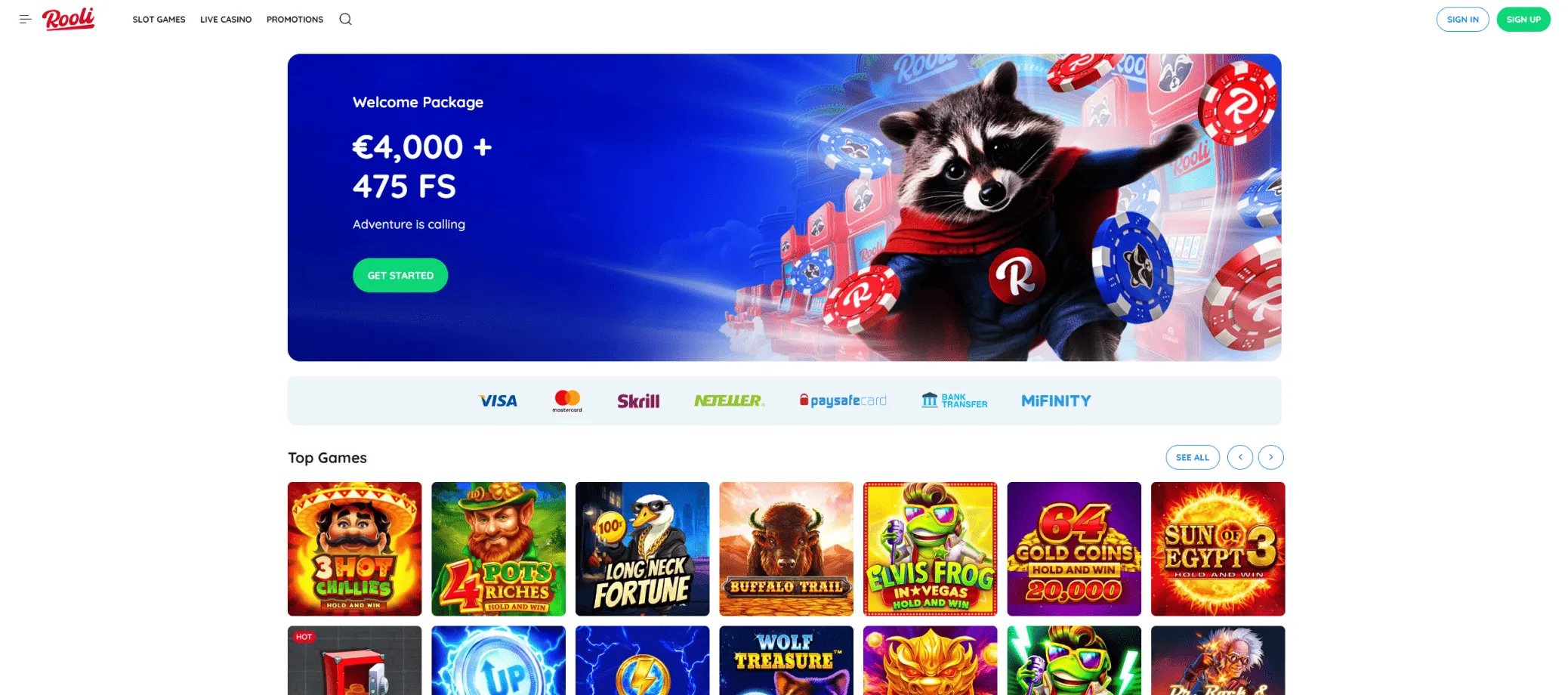Go to Promotions page
The image size is (1568, 695).
tap(295, 20)
